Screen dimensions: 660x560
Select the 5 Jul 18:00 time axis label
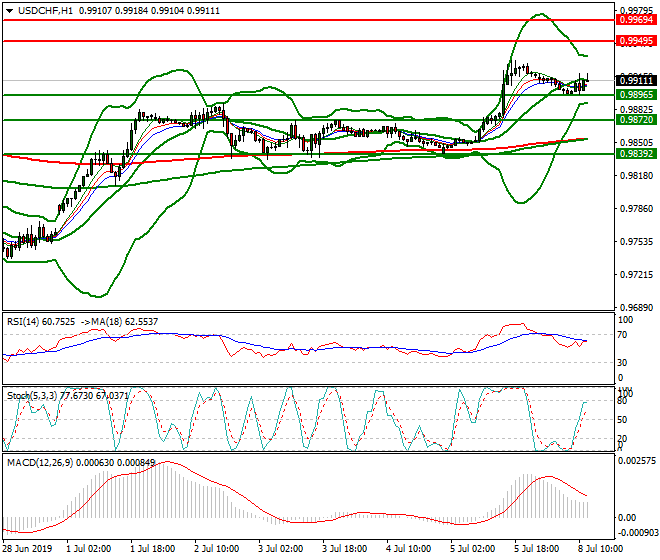[537, 549]
